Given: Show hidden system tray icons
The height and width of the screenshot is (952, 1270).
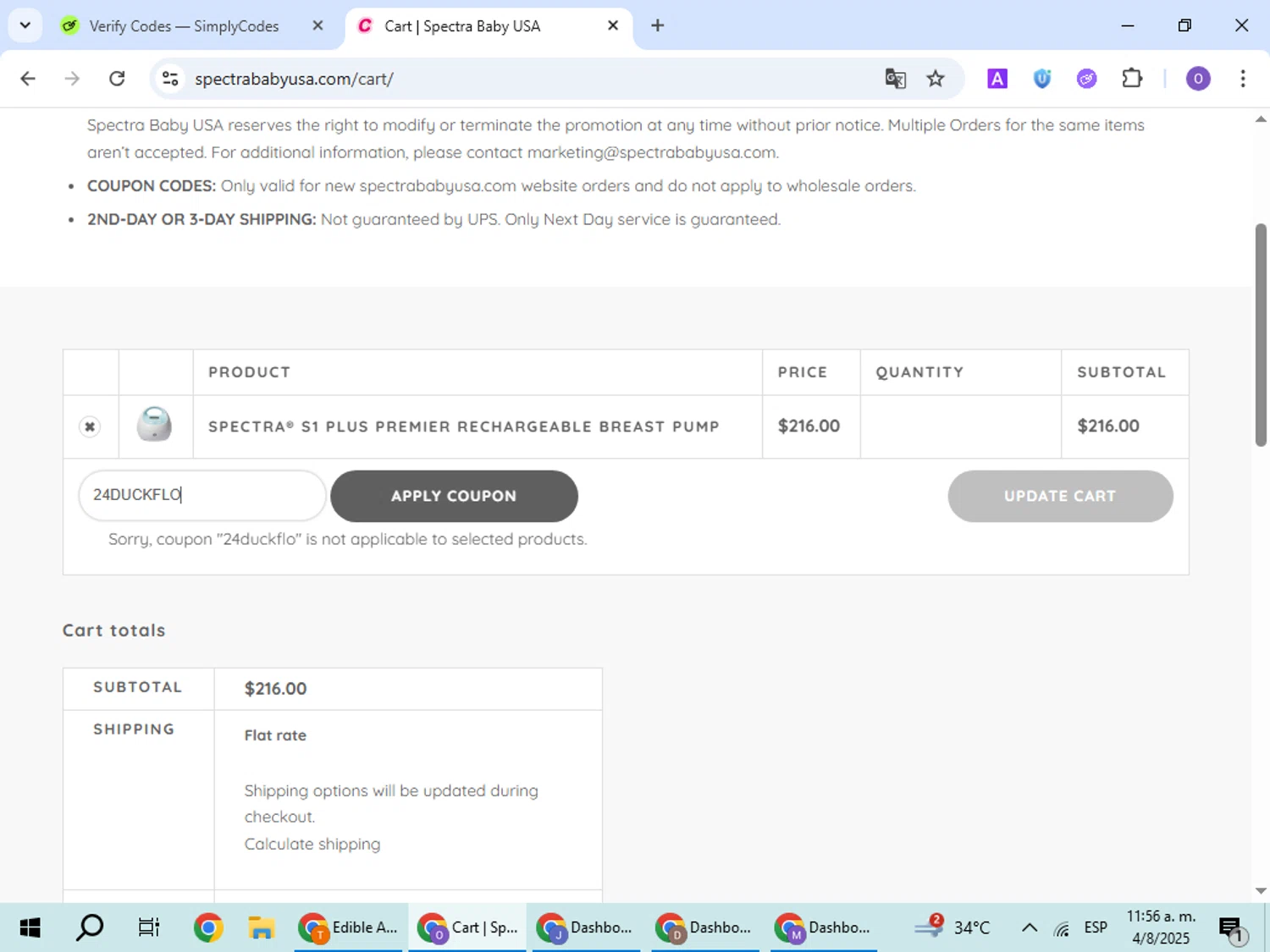Looking at the screenshot, I should (x=1030, y=927).
